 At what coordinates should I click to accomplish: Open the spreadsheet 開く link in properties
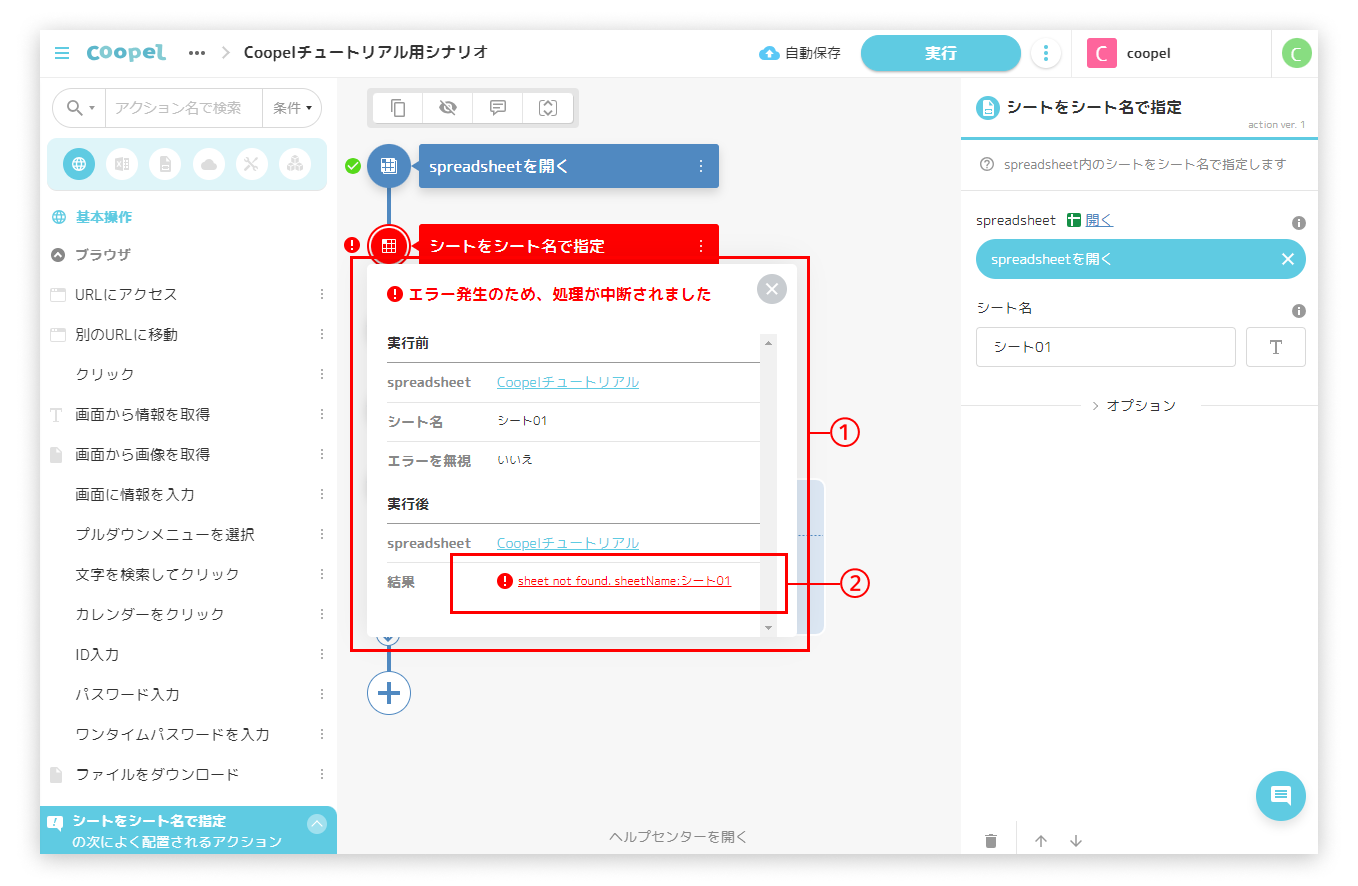click(x=1098, y=220)
